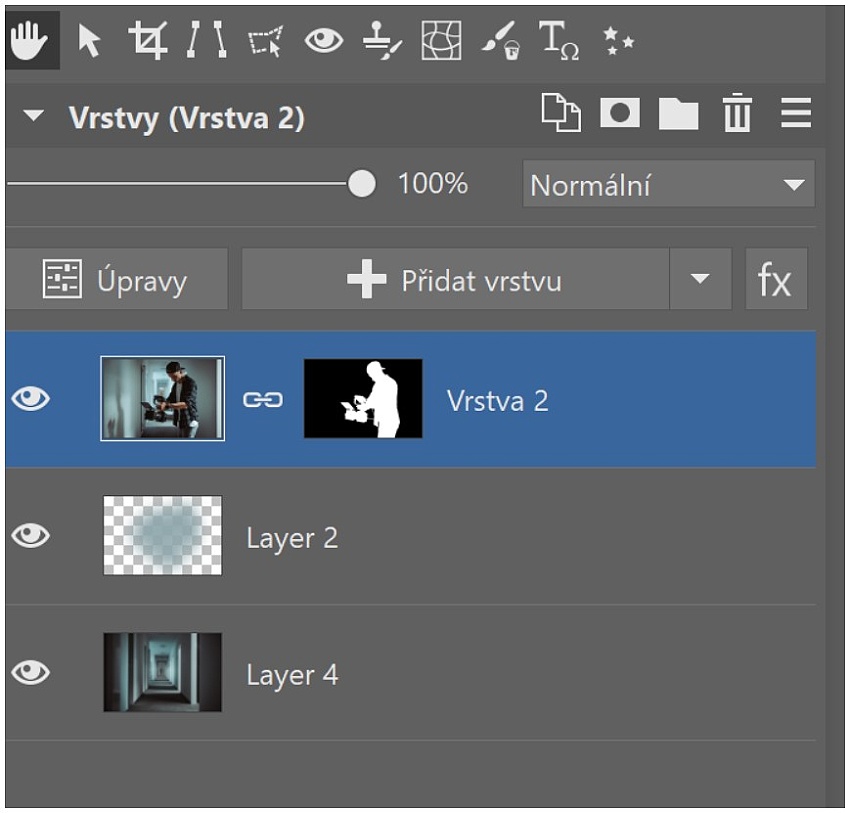Create a layer group folder

678,114
